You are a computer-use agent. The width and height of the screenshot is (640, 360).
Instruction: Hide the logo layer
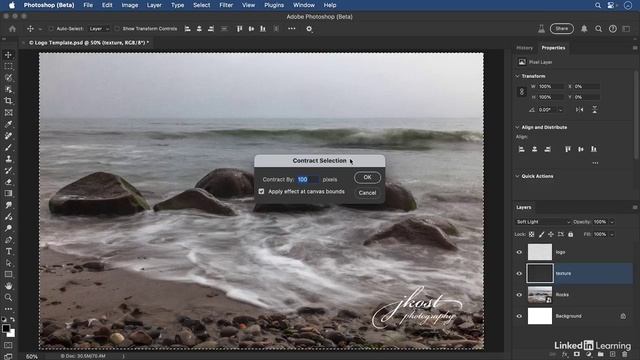(x=519, y=252)
